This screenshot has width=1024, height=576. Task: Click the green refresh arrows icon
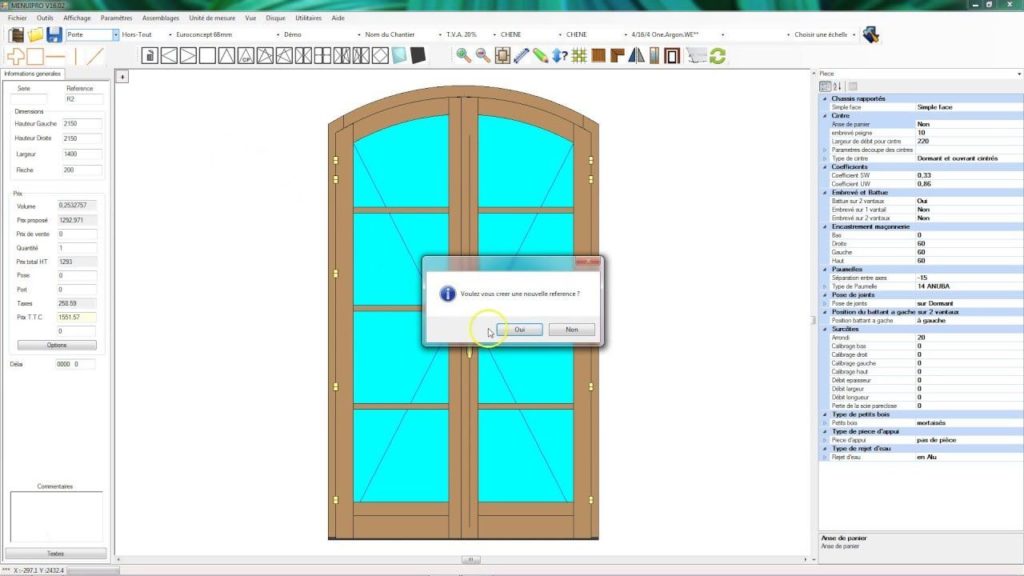pyautogui.click(x=716, y=56)
